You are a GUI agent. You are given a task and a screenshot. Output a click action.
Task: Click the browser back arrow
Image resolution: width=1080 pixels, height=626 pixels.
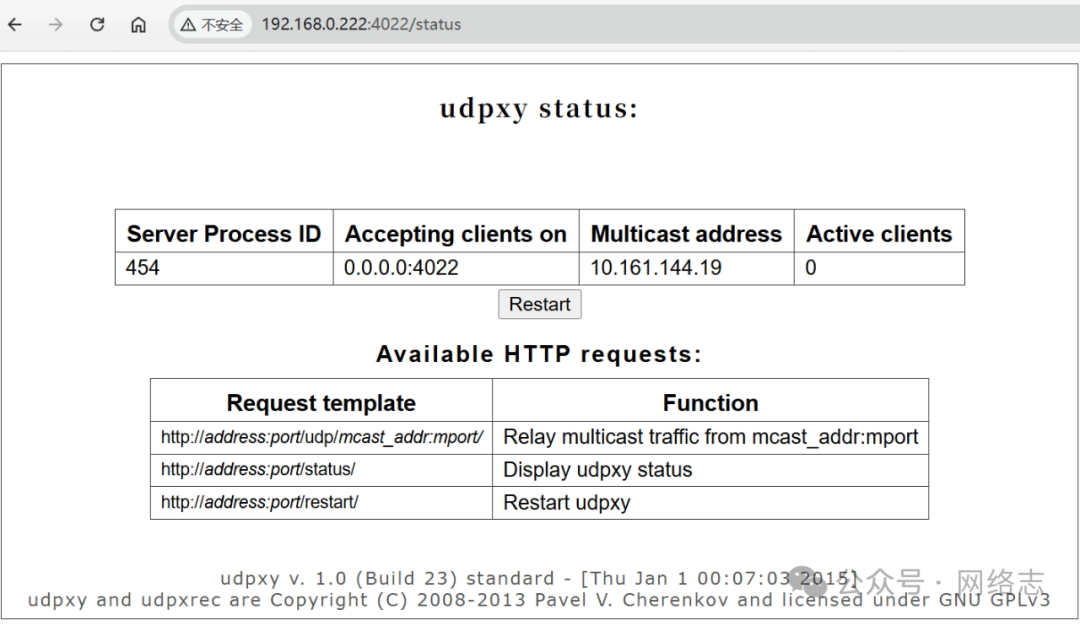click(14, 25)
